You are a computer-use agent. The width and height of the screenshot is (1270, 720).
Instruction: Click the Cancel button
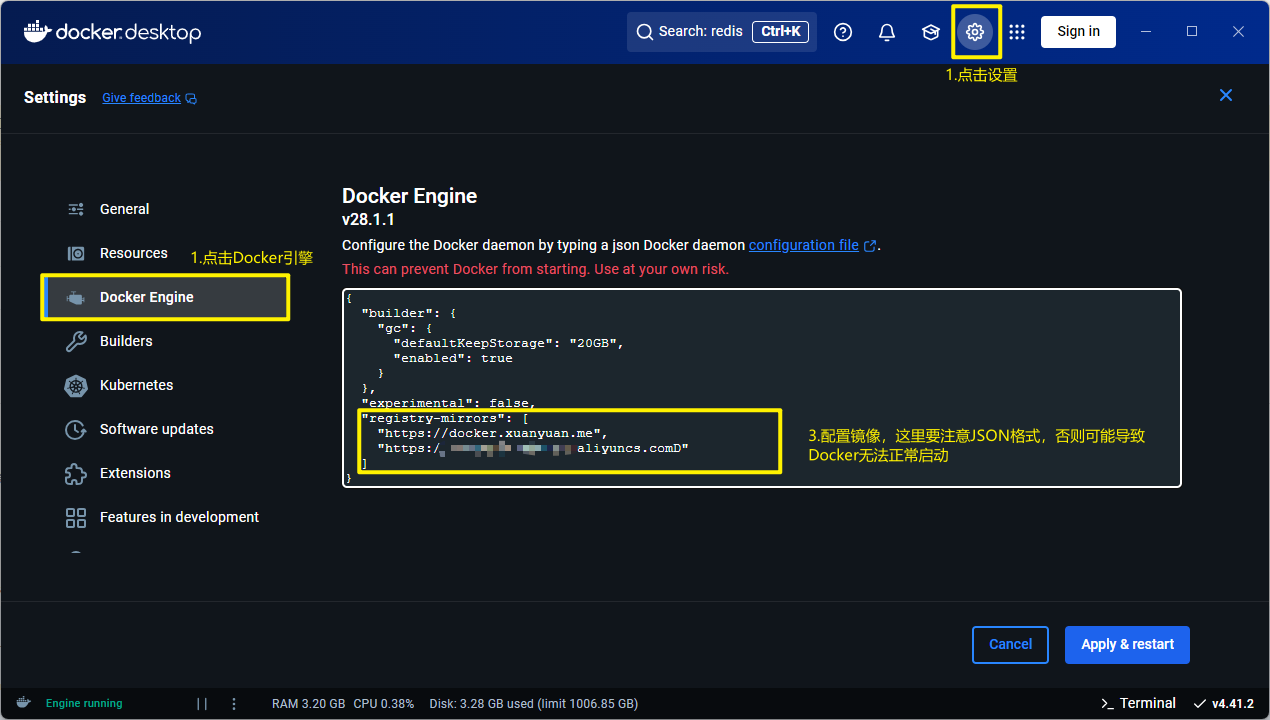[1010, 644]
